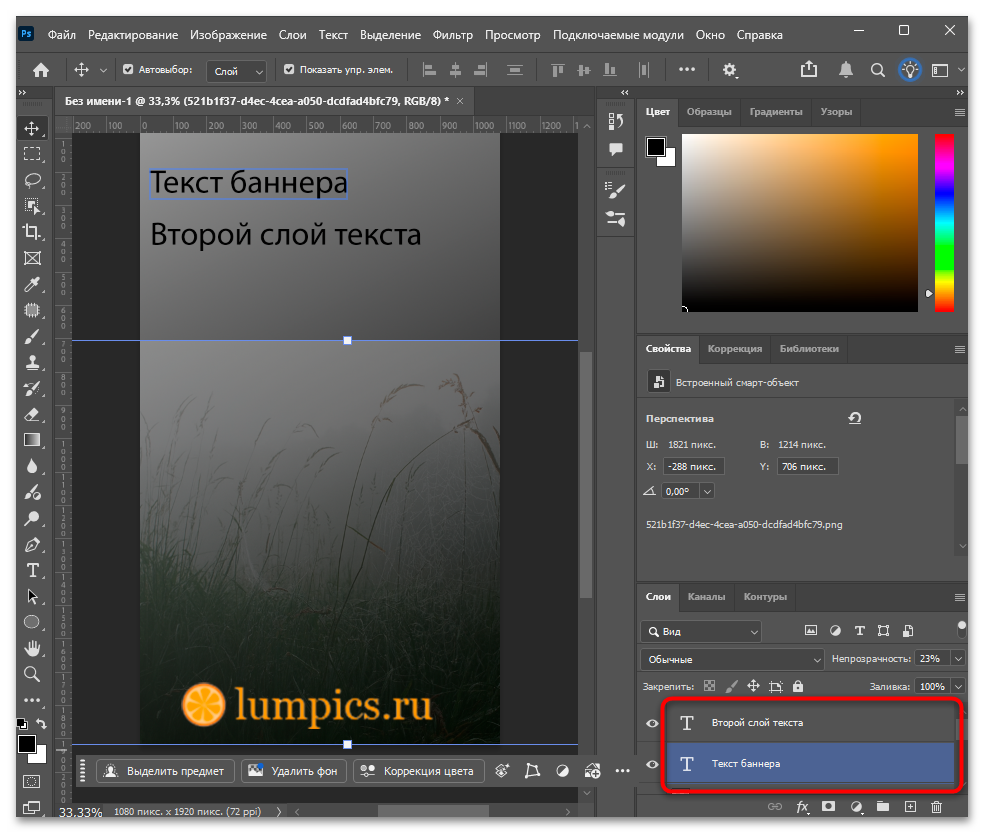Expand the Непрозрачность opacity dropdown arrow
Image resolution: width=984 pixels, height=833 pixels.
pos(958,658)
